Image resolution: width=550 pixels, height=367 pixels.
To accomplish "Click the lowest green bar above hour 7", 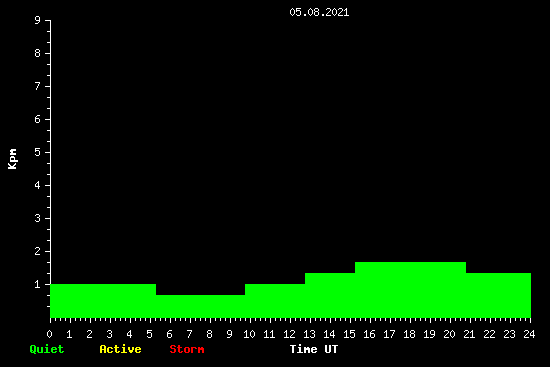I will 200,306.
